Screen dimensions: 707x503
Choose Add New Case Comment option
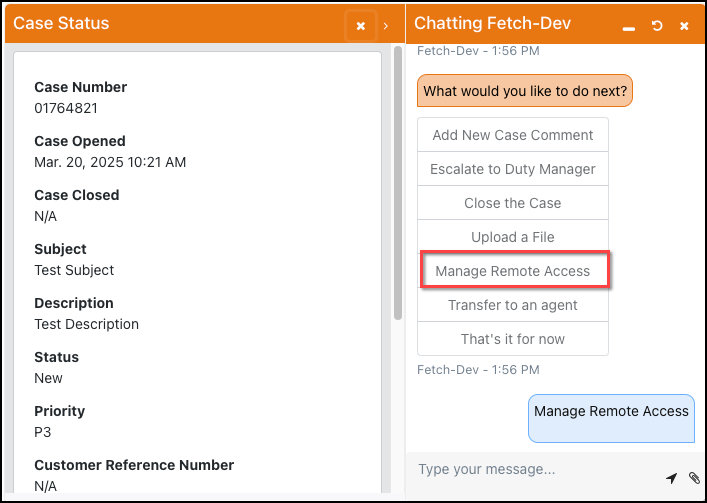[513, 135]
